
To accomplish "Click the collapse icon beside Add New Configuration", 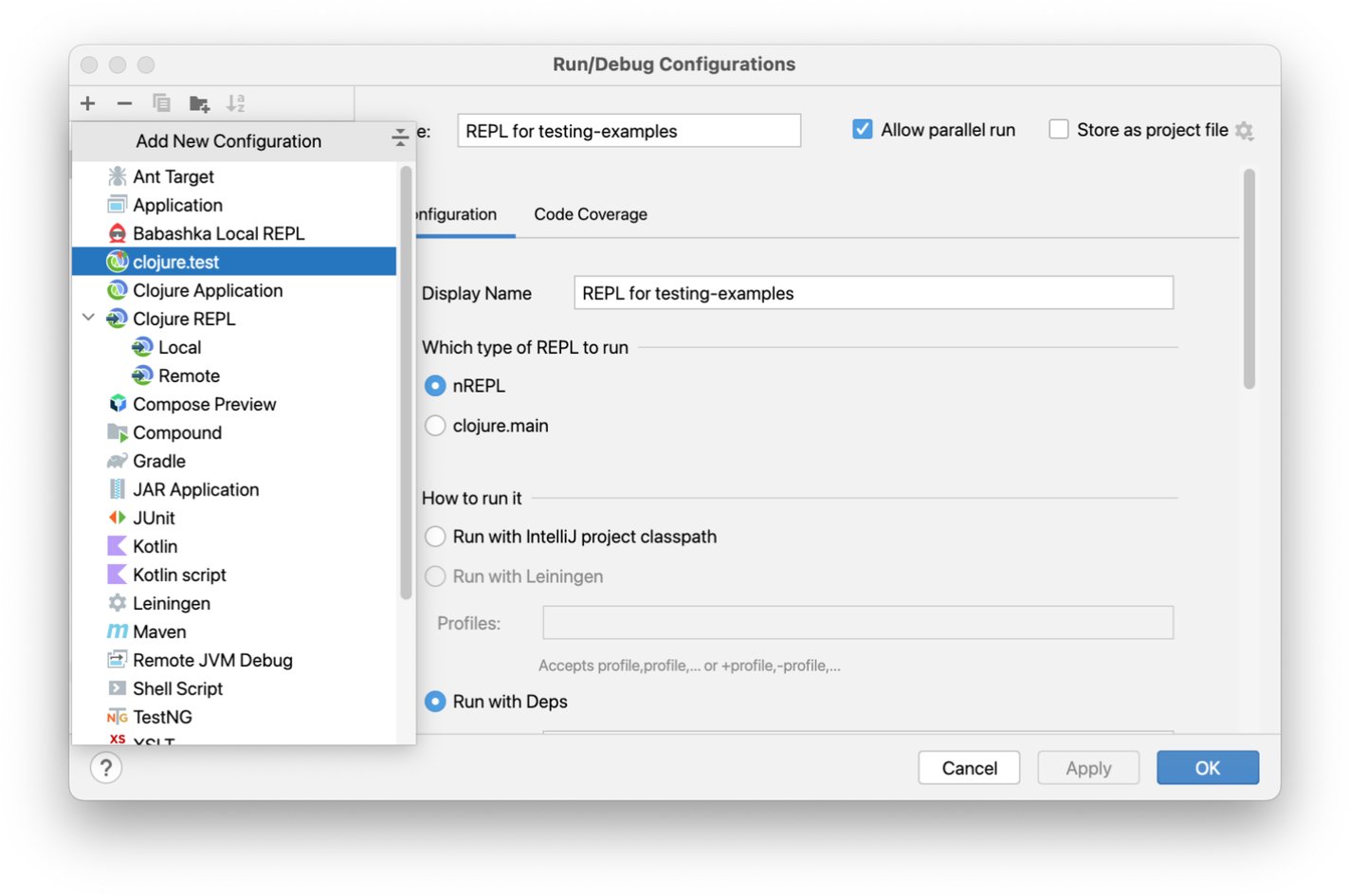I will tap(400, 139).
